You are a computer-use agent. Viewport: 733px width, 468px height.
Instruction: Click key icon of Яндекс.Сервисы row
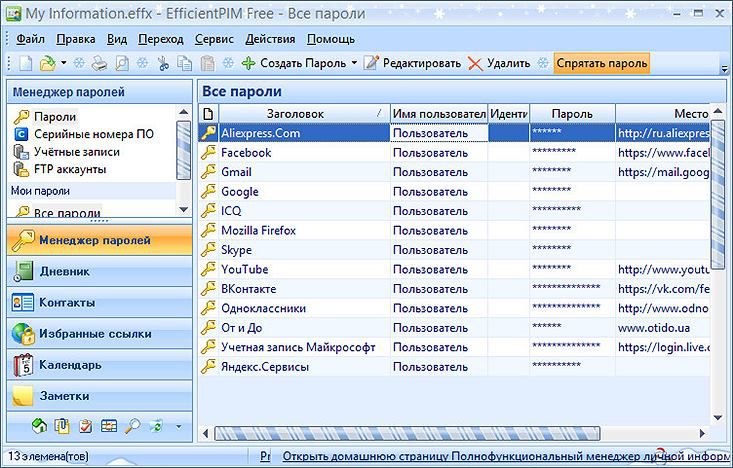[x=208, y=367]
